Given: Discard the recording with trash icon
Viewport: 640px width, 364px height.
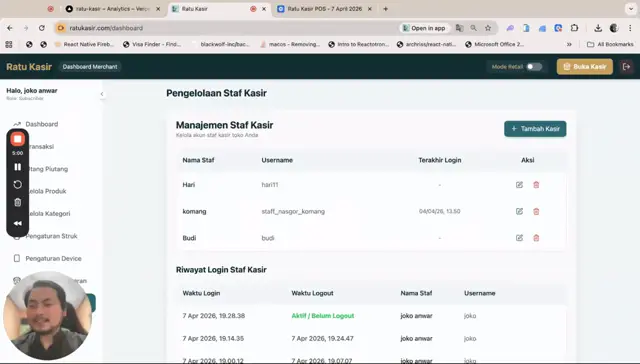Looking at the screenshot, I should point(18,202).
